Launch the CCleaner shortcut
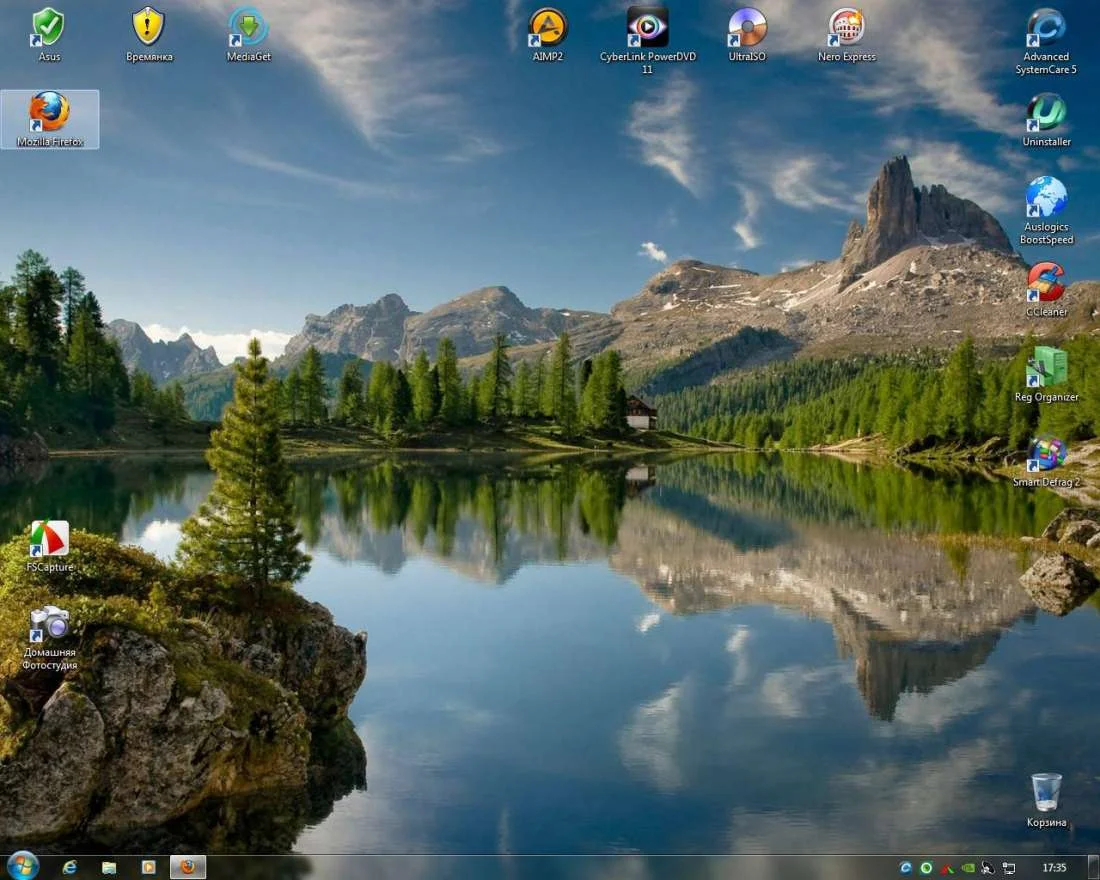The width and height of the screenshot is (1100, 880). (1046, 289)
